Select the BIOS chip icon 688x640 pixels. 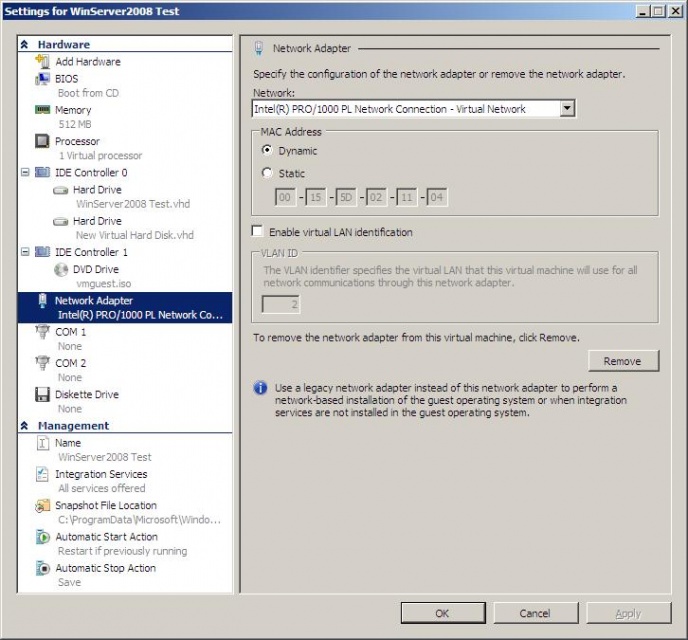(43, 79)
